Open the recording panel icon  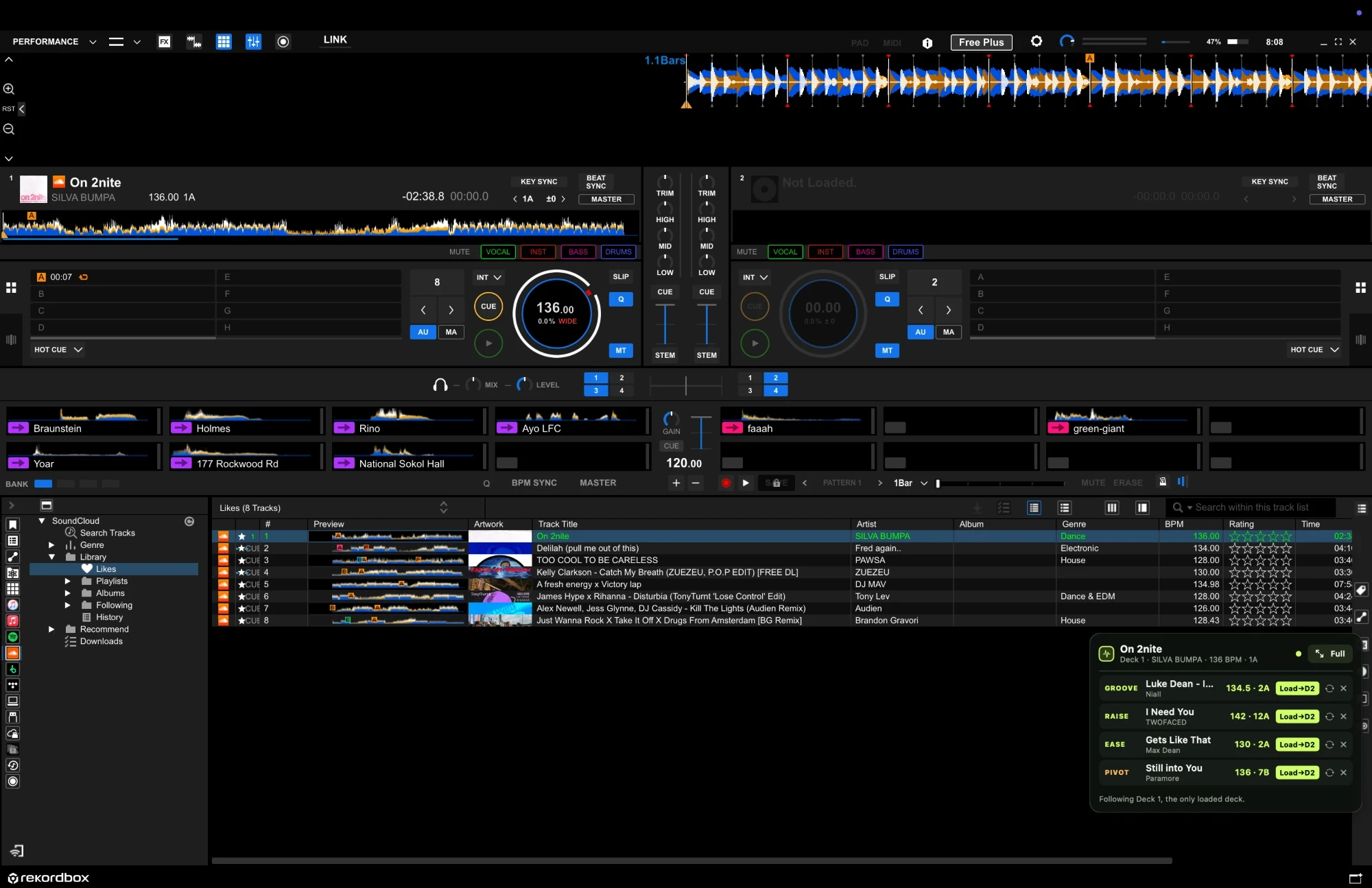tap(283, 42)
